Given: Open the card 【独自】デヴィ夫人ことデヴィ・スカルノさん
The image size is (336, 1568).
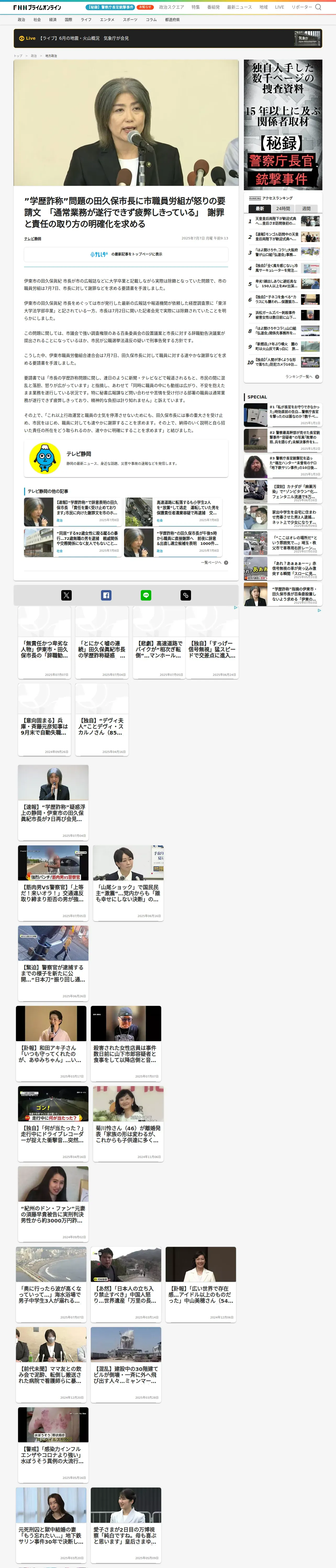Looking at the screenshot, I should [102, 719].
